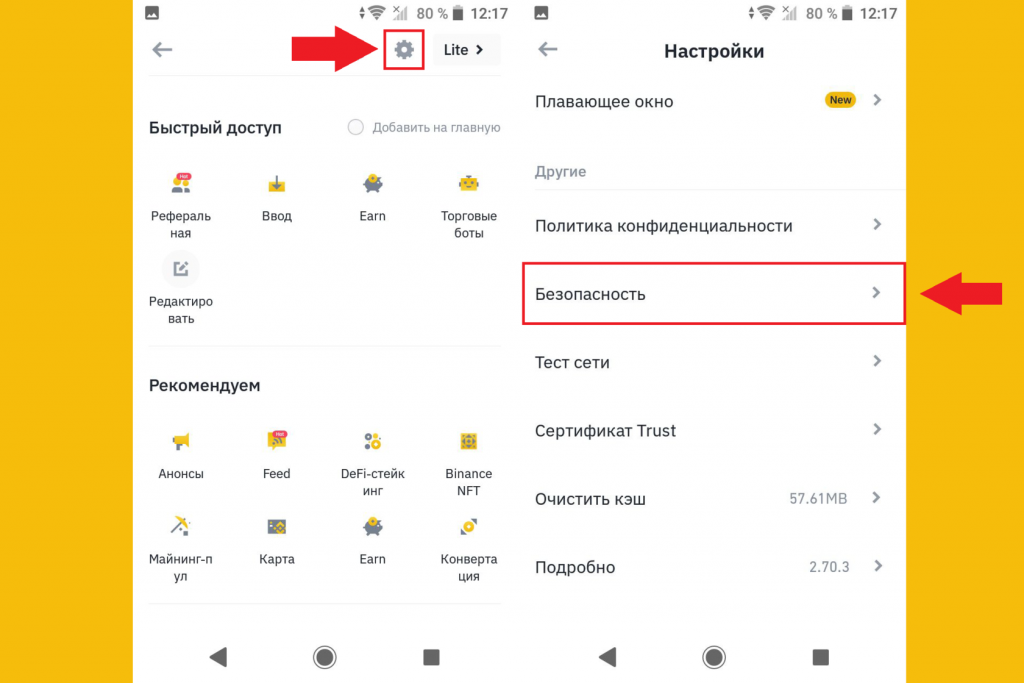The image size is (1024, 683).
Task: Tap the Ввод deposit icon
Action: click(277, 184)
